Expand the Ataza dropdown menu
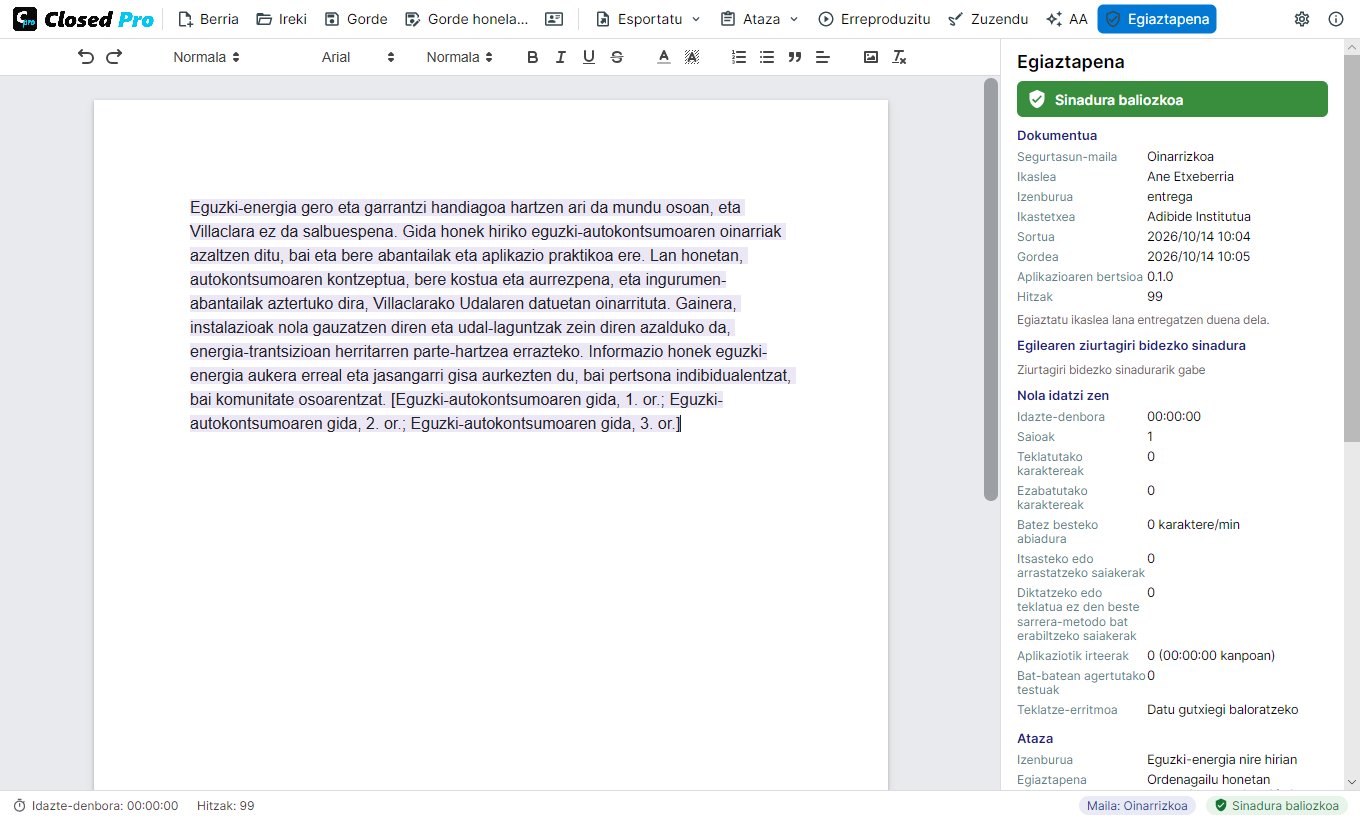 (759, 19)
